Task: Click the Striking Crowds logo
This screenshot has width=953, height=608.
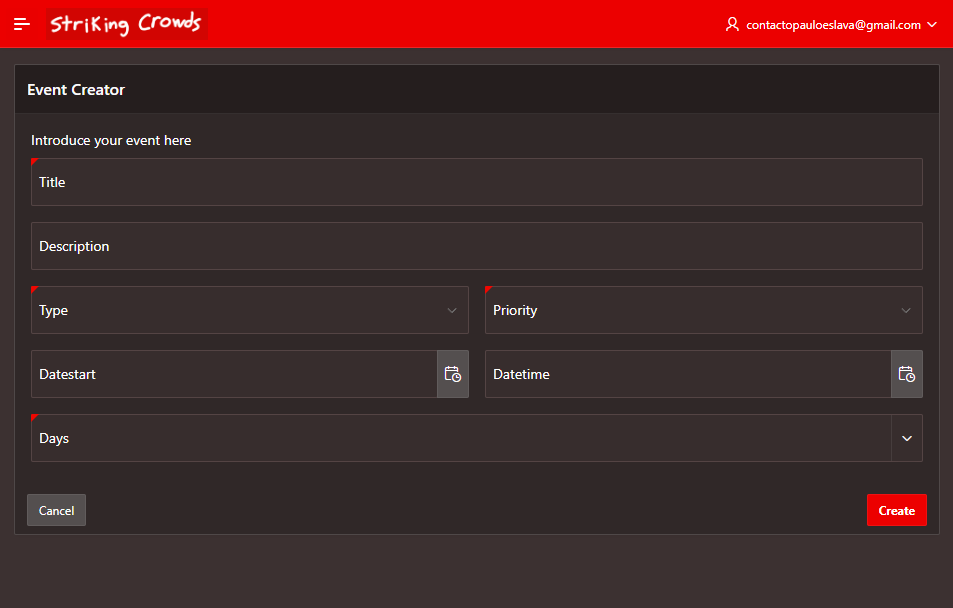Action: (127, 24)
